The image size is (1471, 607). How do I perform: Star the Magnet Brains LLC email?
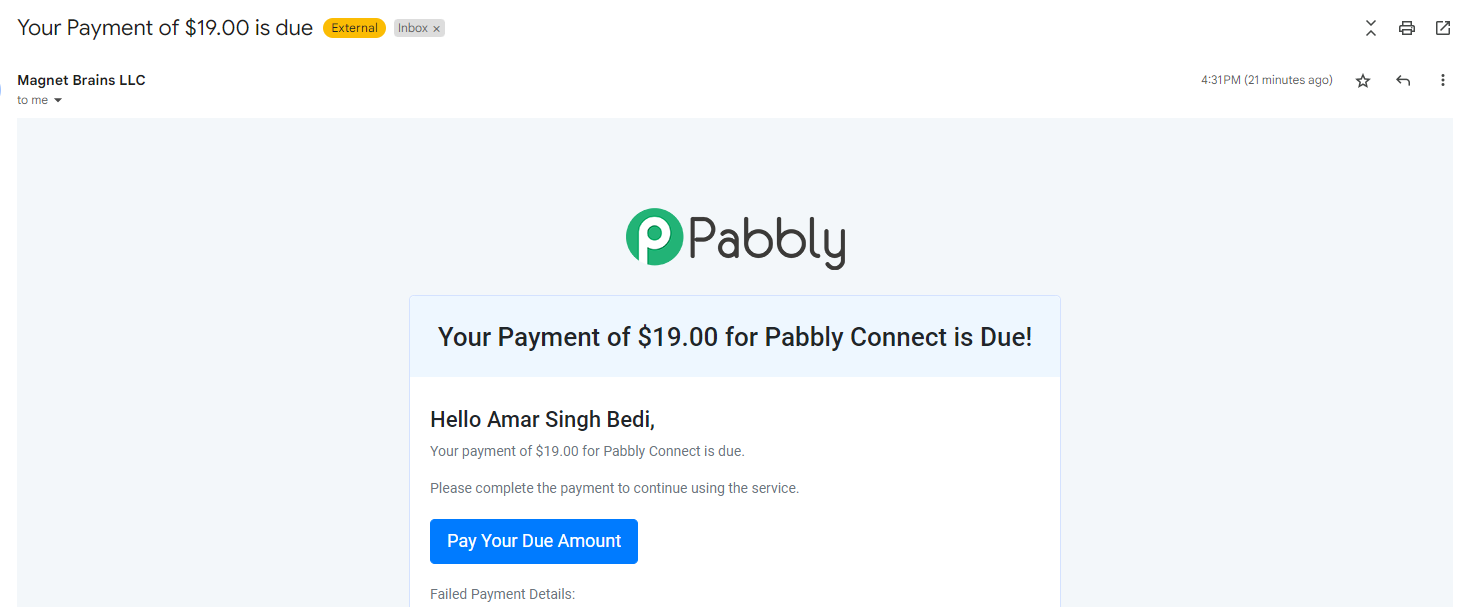(1363, 81)
